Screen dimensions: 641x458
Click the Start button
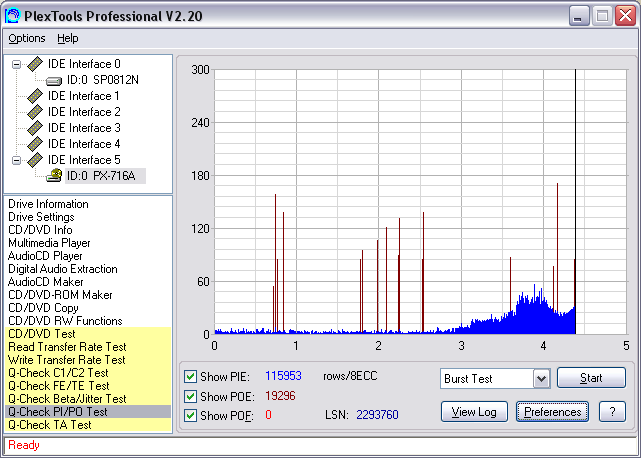pyautogui.click(x=591, y=378)
